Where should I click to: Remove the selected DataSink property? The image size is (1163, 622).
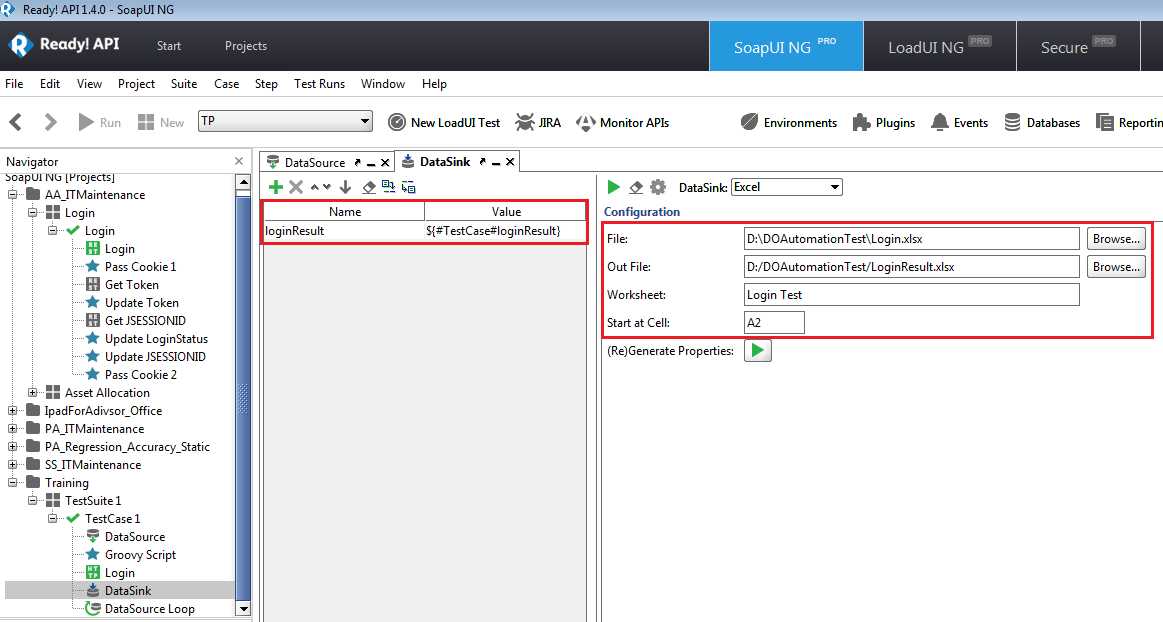click(296, 187)
